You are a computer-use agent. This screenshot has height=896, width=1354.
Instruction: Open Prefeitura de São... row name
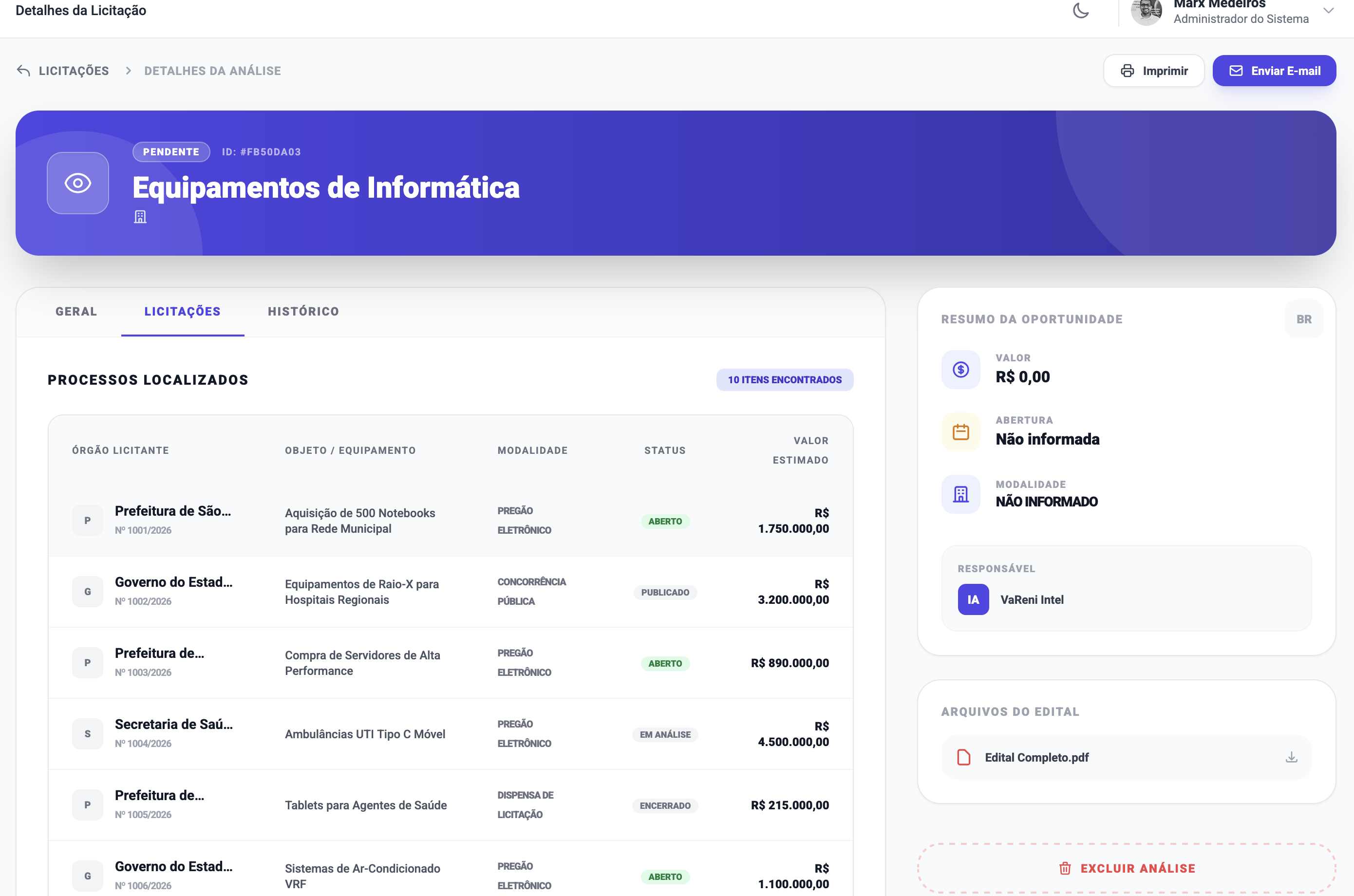point(172,511)
